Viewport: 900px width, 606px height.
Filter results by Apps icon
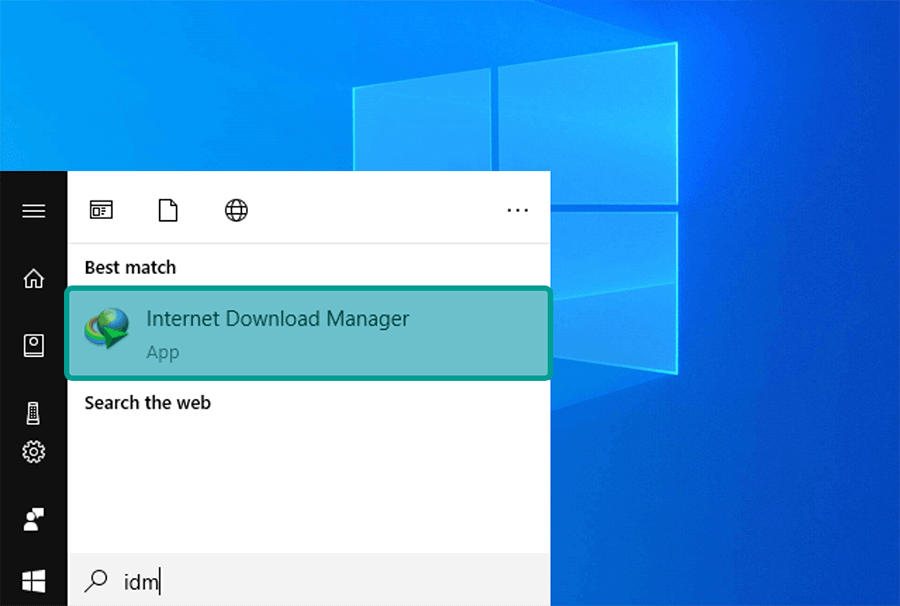101,210
